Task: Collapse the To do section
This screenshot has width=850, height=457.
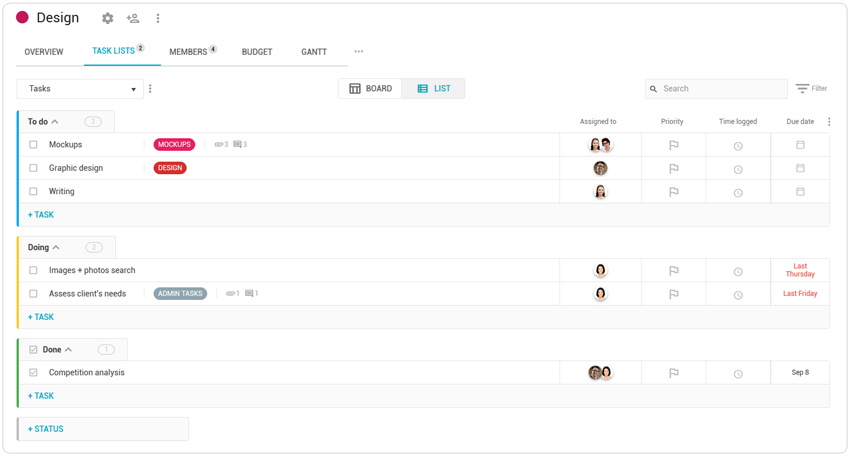Action: tap(55, 122)
